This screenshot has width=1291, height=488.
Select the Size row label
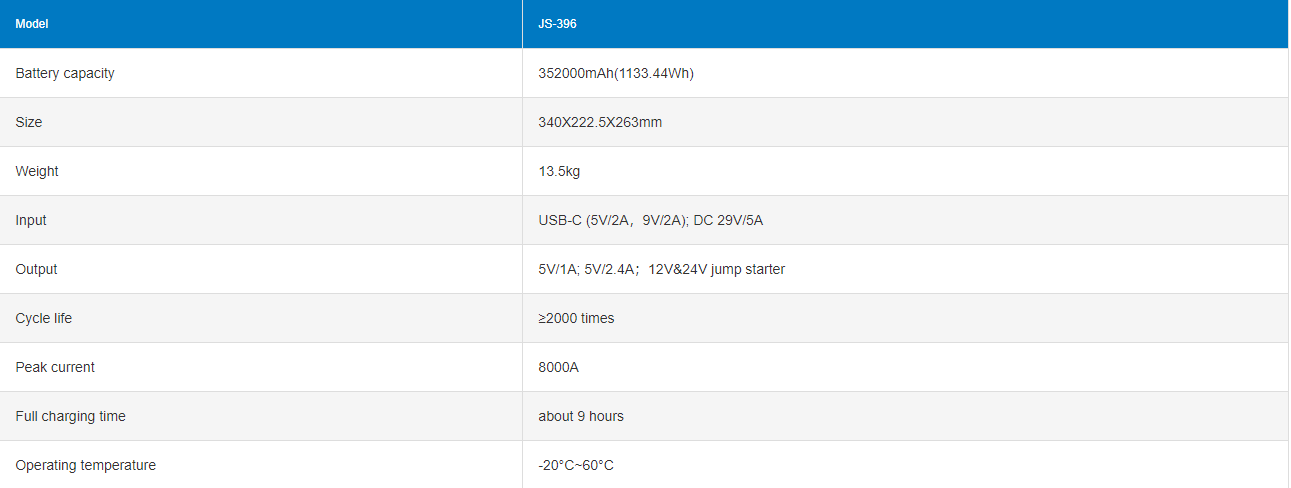tap(29, 122)
